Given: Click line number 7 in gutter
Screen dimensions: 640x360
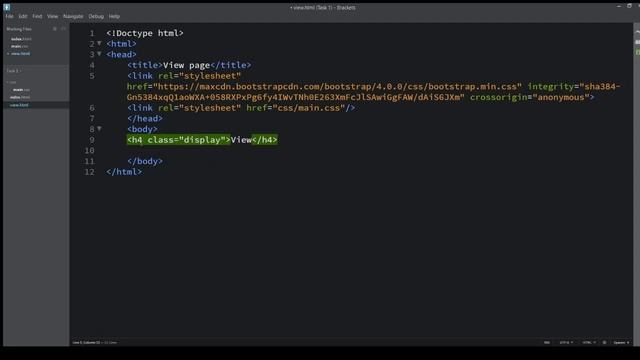Looking at the screenshot, I should 92,118.
